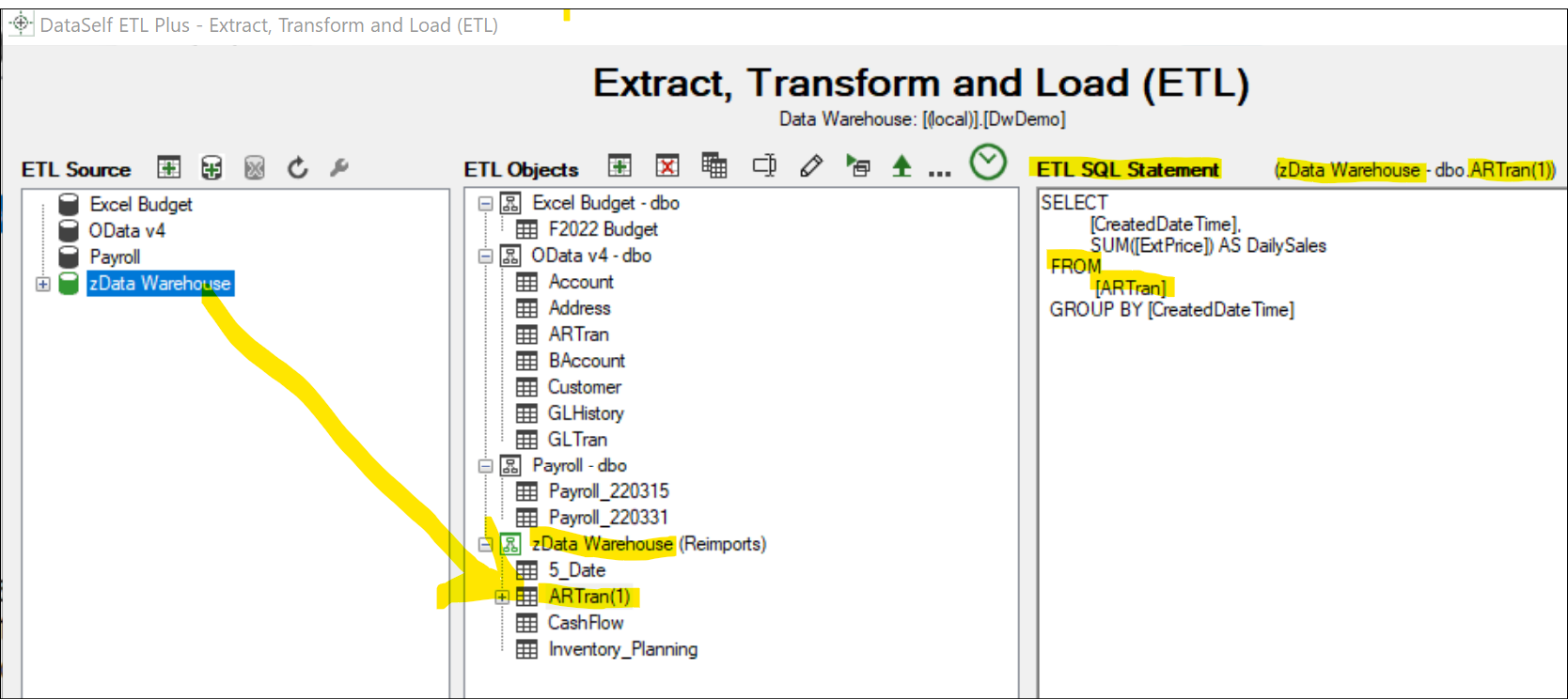This screenshot has width=1568, height=699.
Task: Click the rename object icon in ETL Objects
Action: [x=764, y=166]
